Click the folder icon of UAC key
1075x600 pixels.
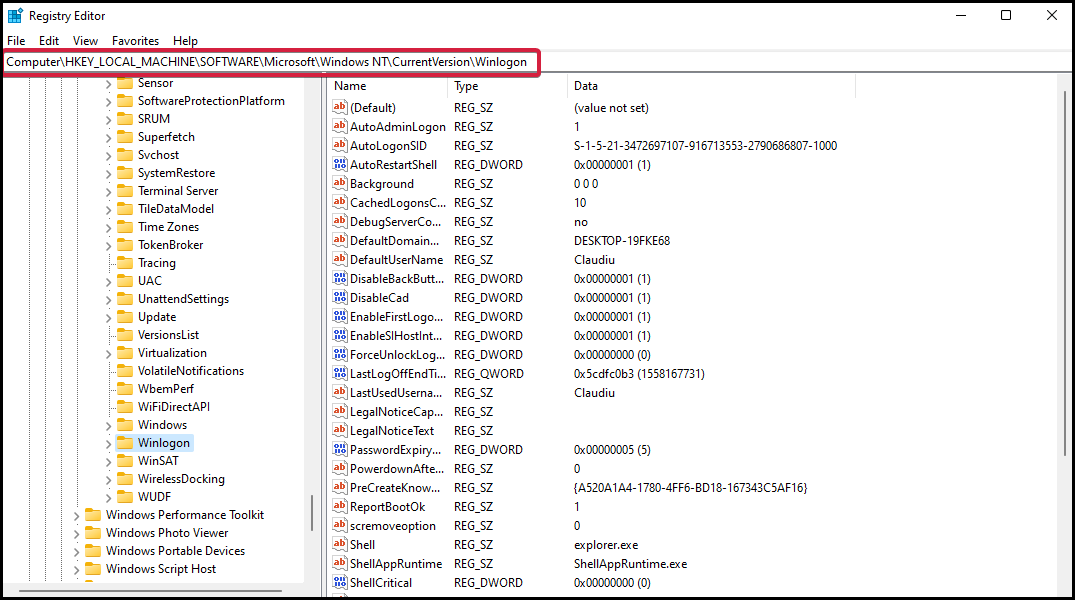click(125, 280)
